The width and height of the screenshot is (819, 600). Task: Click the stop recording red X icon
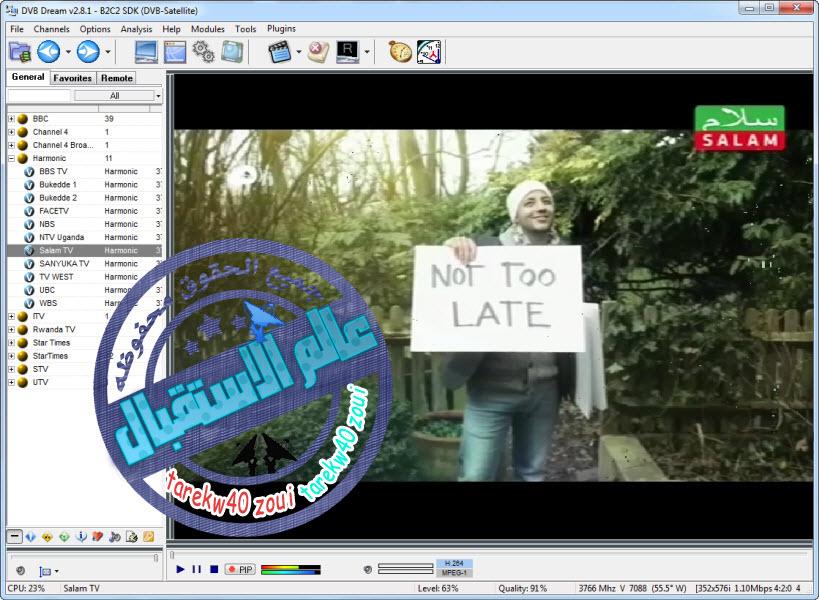318,52
